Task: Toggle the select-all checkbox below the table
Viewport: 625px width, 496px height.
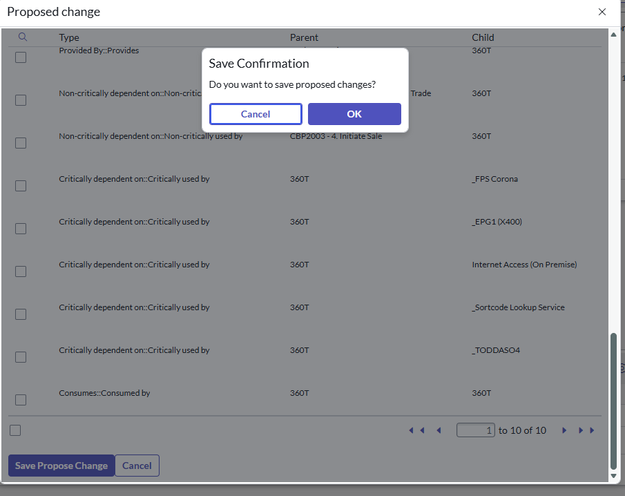Action: point(15,430)
